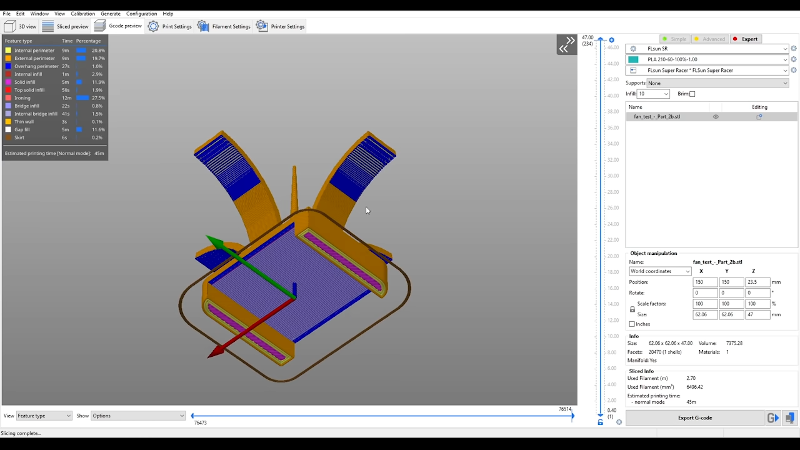
Task: Check the Inches checkbox
Action: click(x=631, y=324)
